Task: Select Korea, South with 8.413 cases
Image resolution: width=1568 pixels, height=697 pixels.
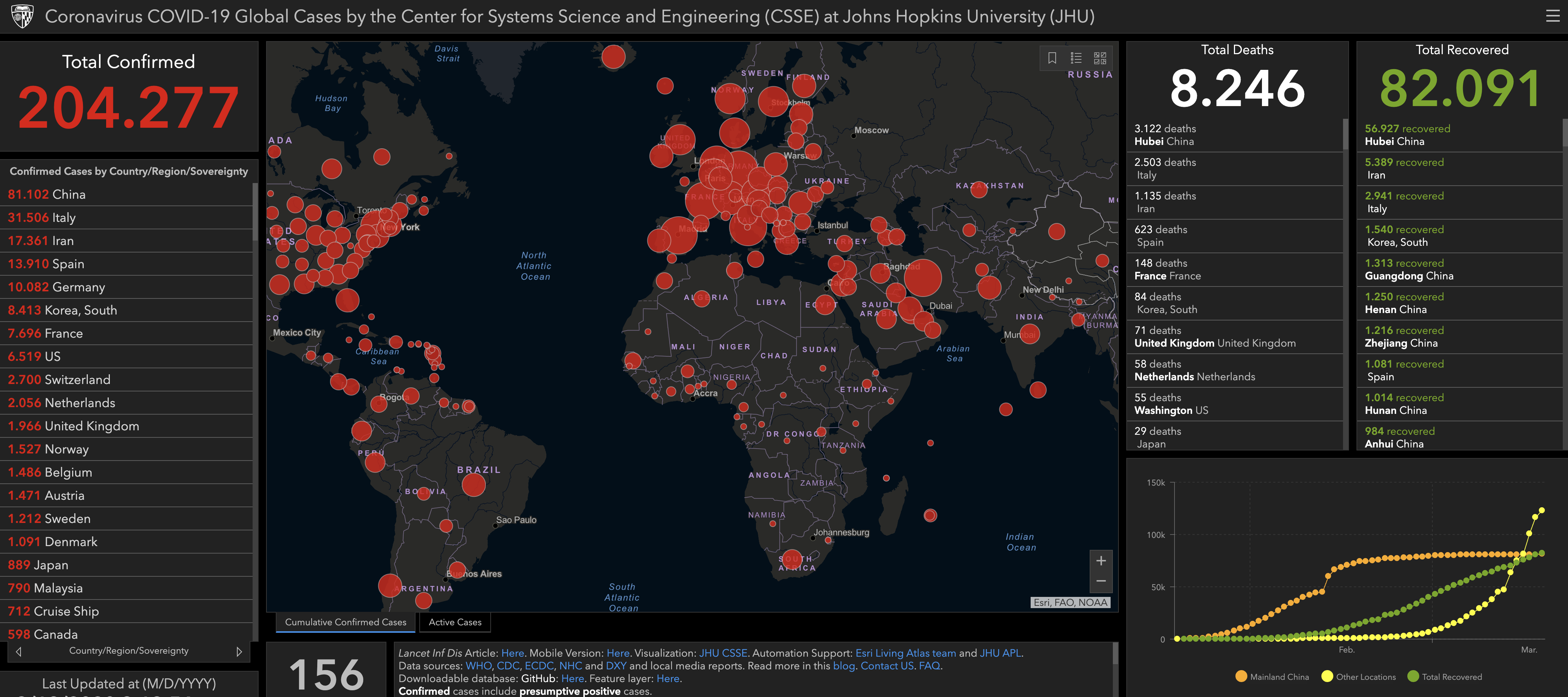Action: click(x=126, y=310)
